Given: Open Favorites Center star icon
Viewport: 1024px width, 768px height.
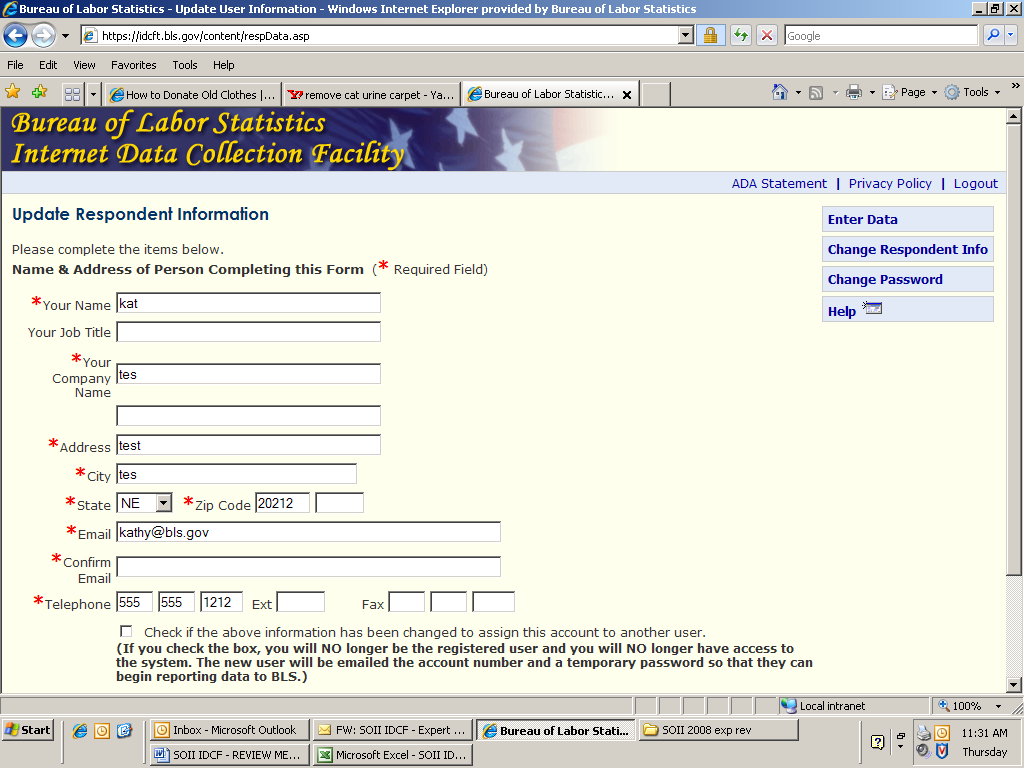Looking at the screenshot, I should pos(12,92).
